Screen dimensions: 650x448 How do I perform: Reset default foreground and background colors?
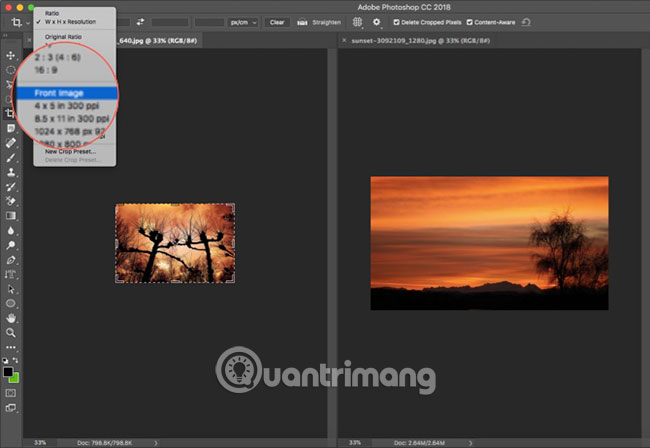point(5,361)
